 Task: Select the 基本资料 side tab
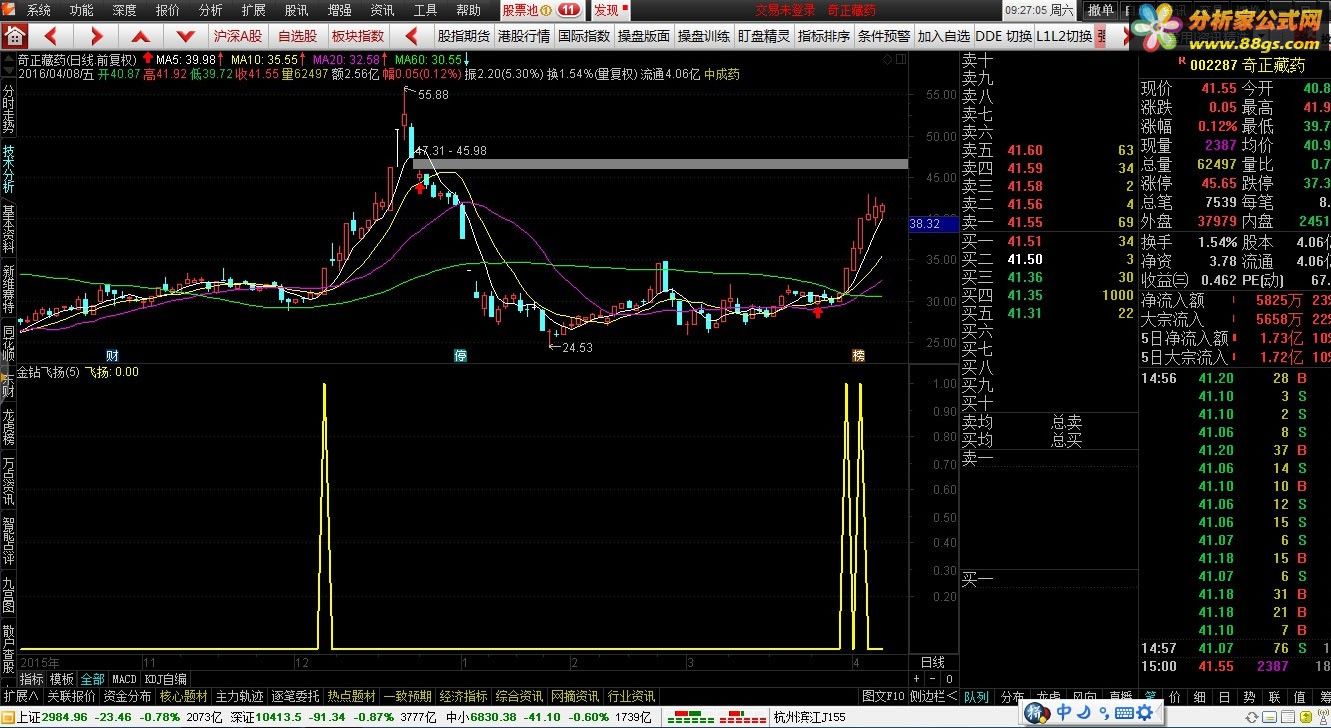click(x=9, y=231)
